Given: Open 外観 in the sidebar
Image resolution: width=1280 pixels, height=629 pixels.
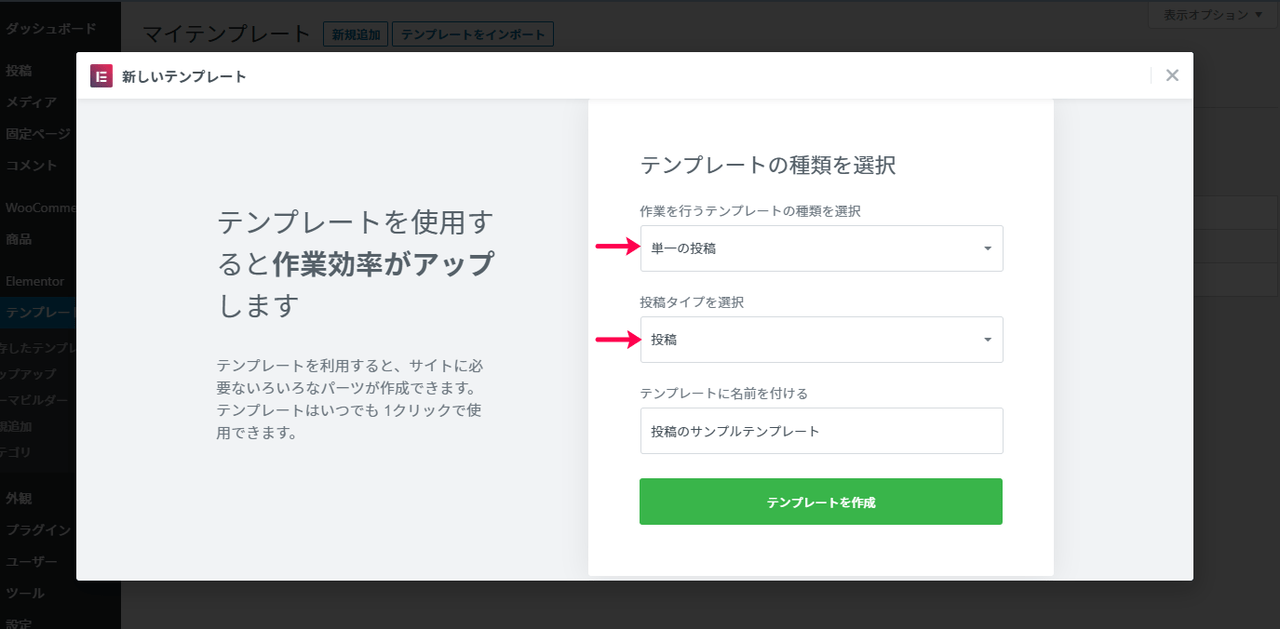Looking at the screenshot, I should tap(19, 498).
